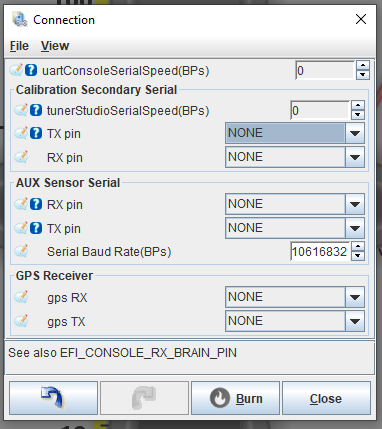Click the 'Serial Baud Rate(BPs)' label
The image size is (382, 429).
click(x=109, y=252)
